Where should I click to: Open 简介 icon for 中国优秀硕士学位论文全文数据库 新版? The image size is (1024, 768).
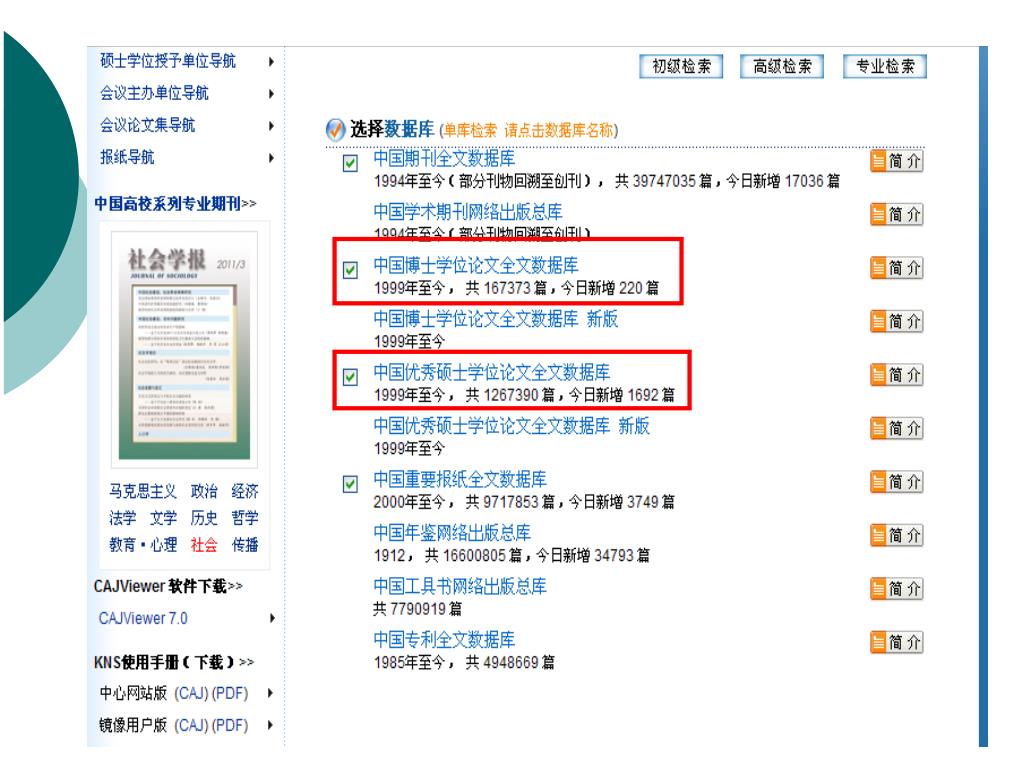point(897,428)
